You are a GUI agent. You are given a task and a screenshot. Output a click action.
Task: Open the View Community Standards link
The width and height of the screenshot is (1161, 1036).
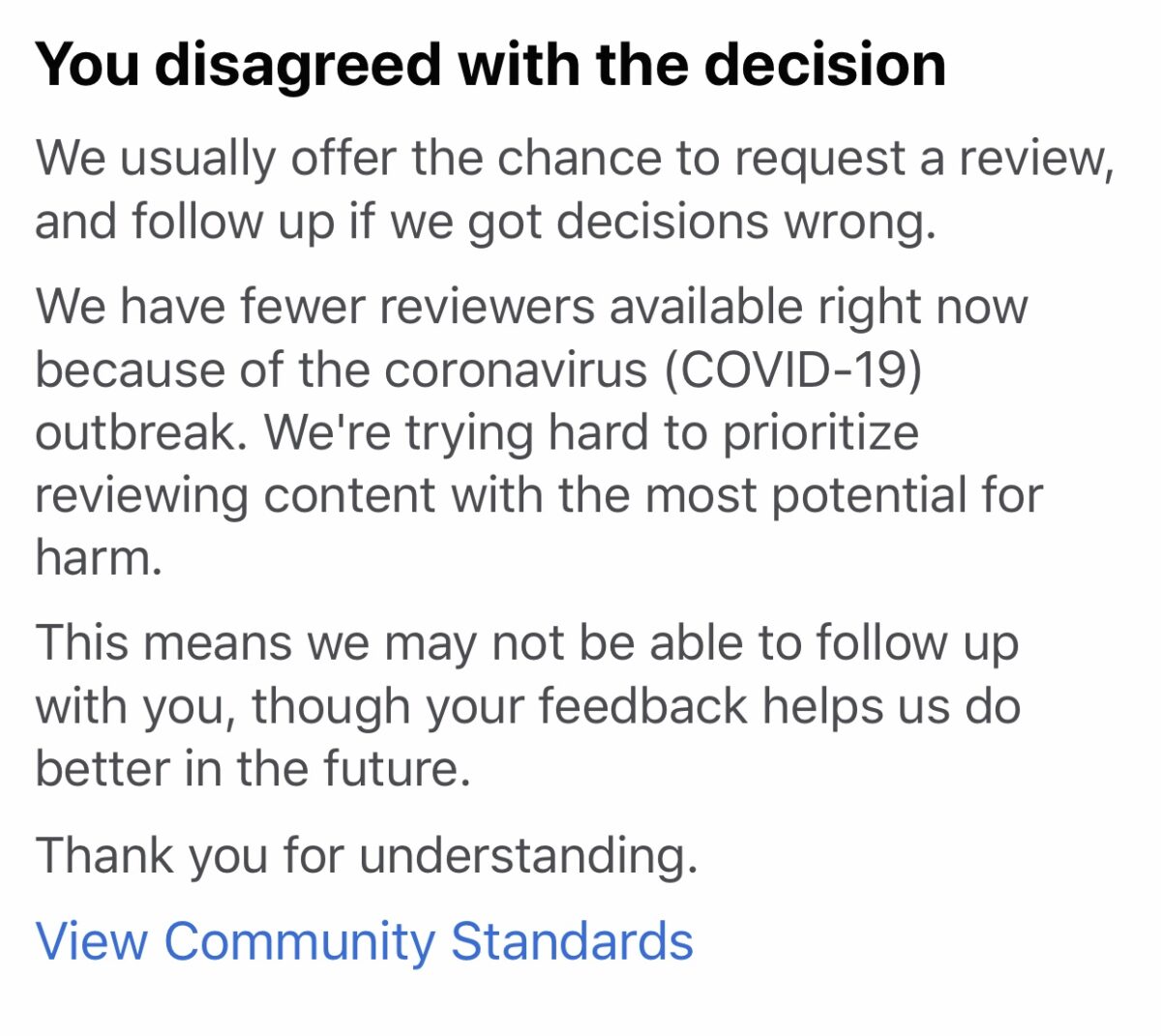pyautogui.click(x=364, y=942)
